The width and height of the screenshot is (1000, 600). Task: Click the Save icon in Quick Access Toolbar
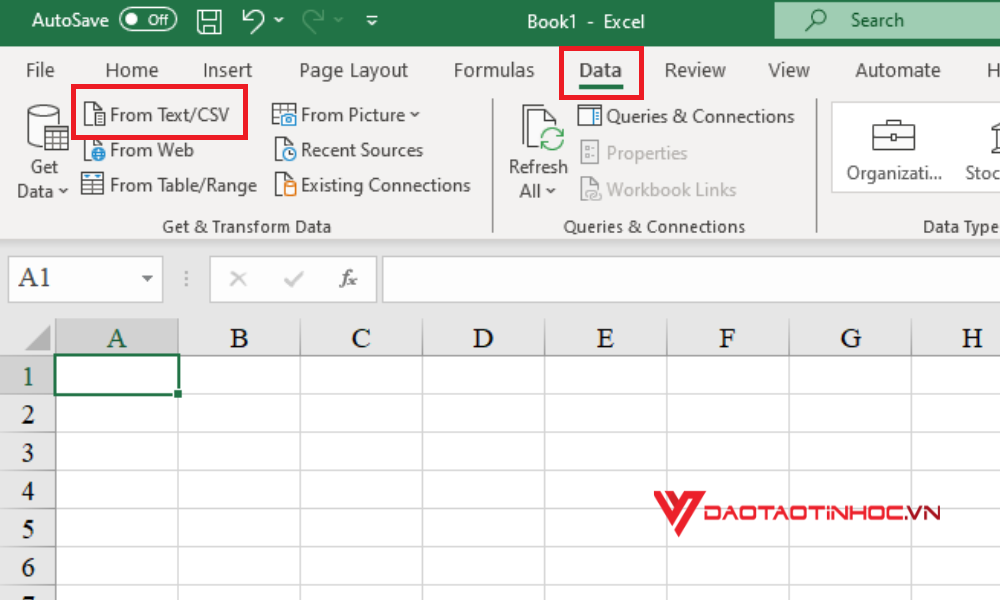point(209,20)
